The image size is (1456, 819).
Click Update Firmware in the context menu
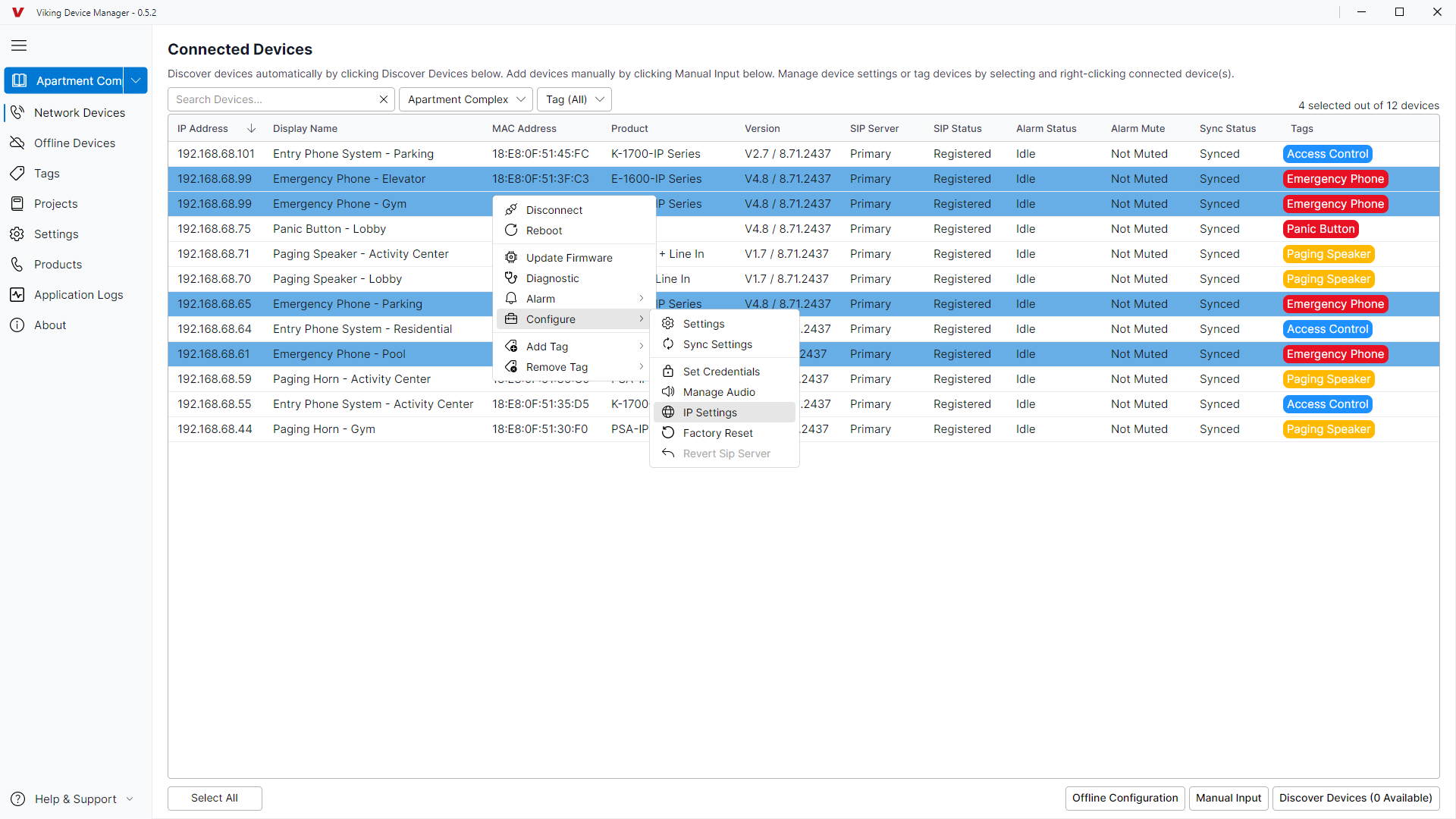[569, 258]
